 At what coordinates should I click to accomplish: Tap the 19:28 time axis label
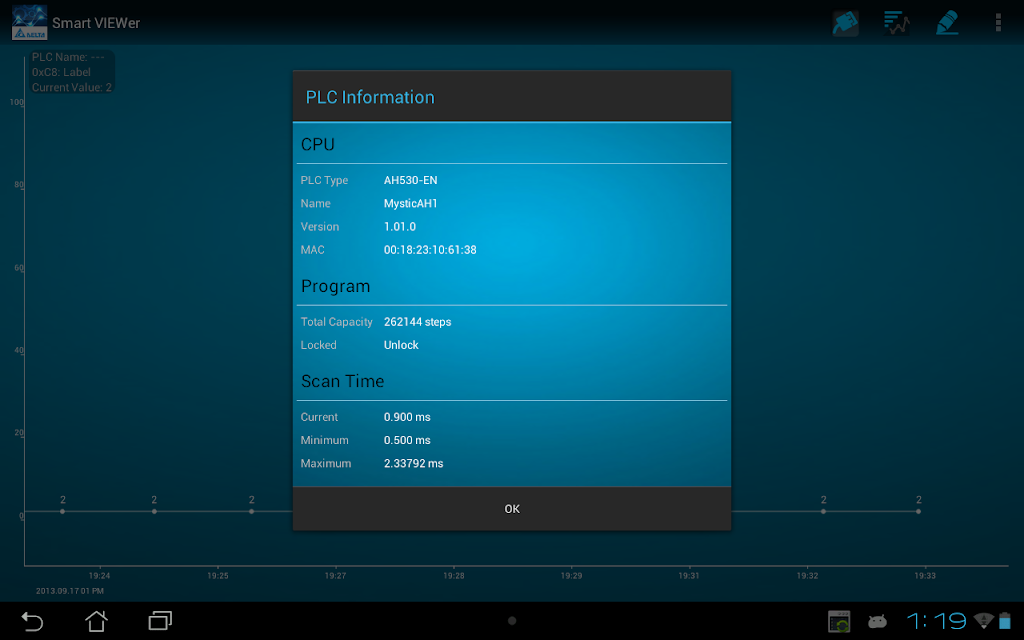pos(453,576)
